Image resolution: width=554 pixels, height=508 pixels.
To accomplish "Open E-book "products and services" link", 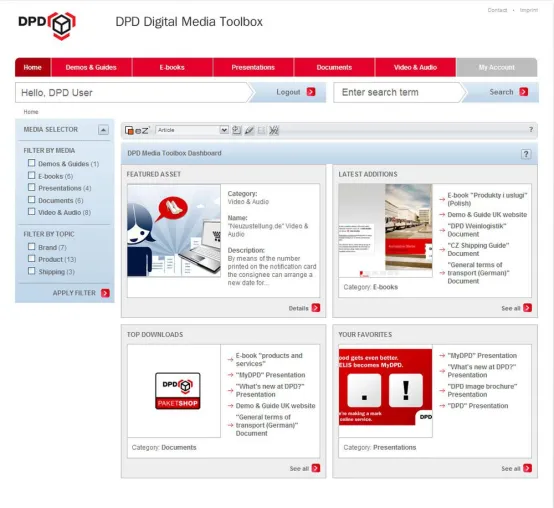I will pyautogui.click(x=269, y=359).
